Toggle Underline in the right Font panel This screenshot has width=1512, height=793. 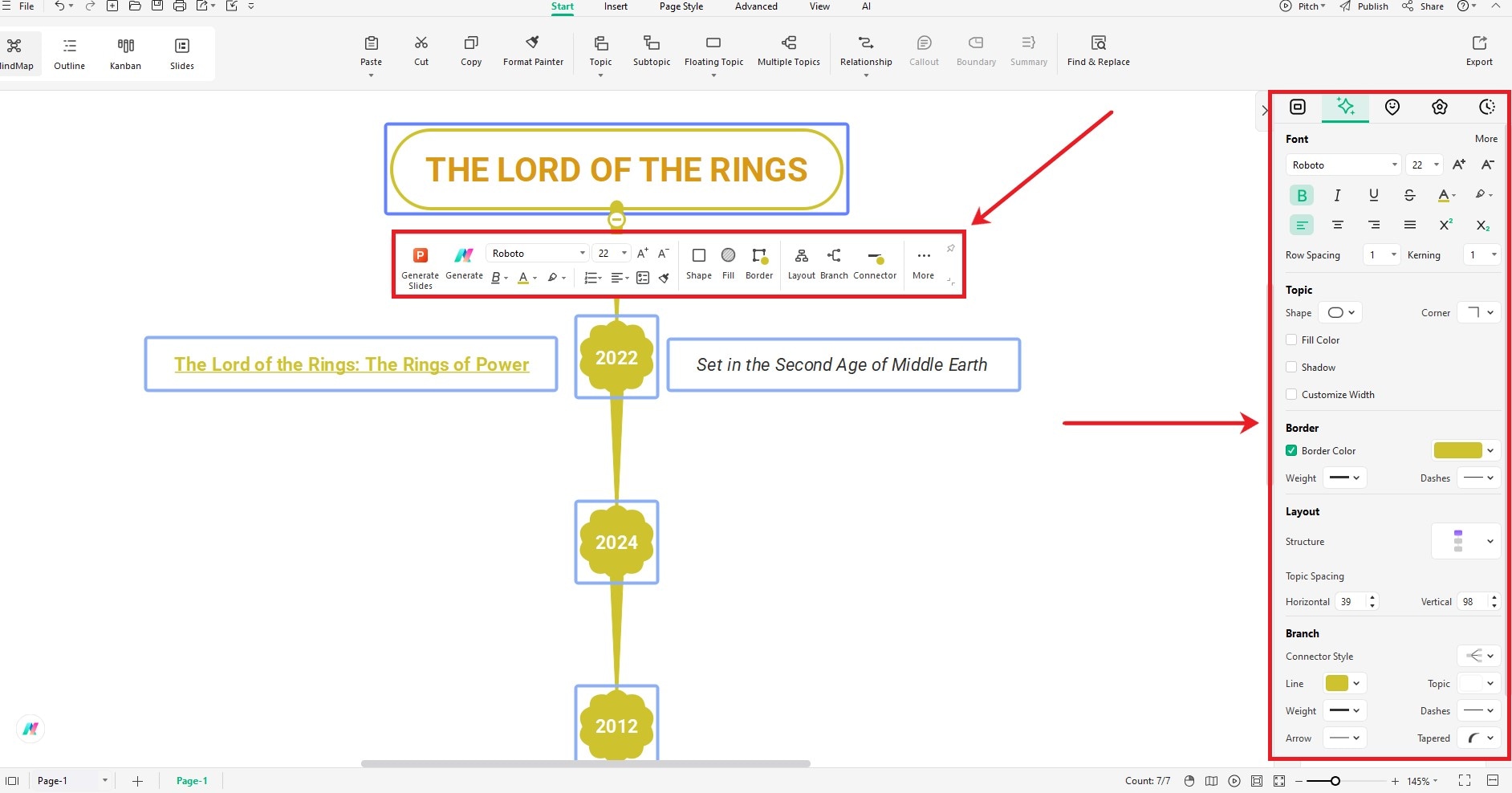(x=1373, y=195)
